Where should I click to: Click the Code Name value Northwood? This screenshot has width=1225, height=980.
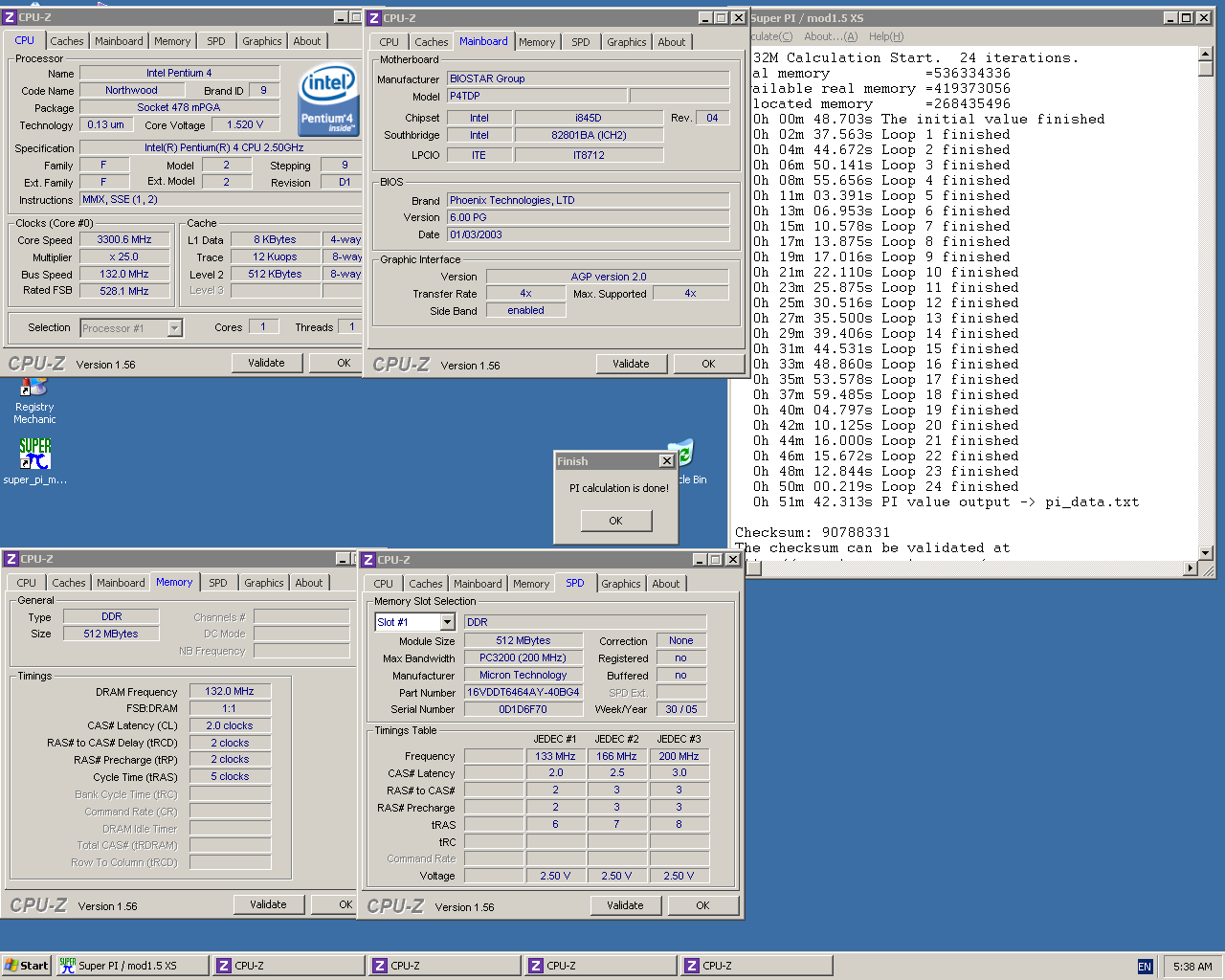131,90
